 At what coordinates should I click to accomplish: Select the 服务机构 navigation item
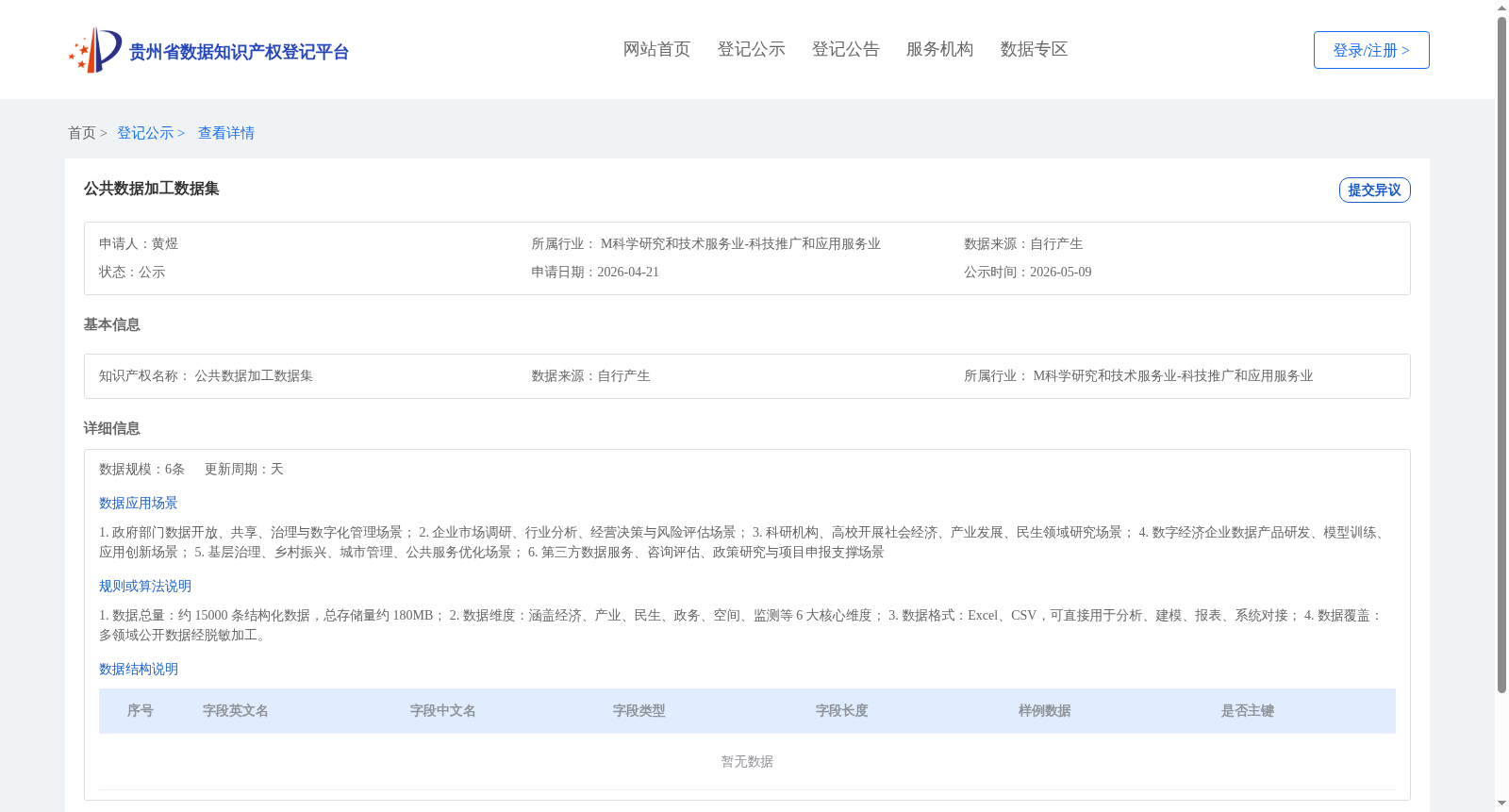pyautogui.click(x=939, y=49)
